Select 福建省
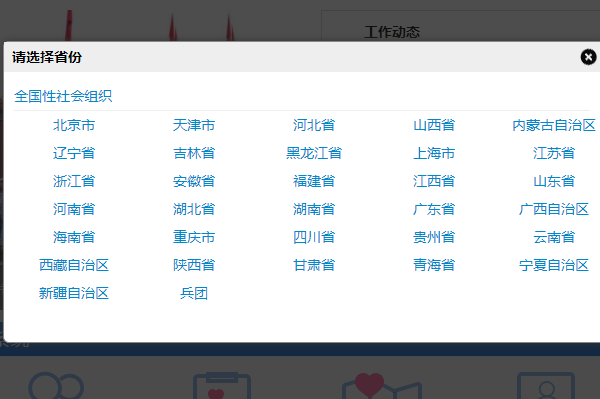 314,181
